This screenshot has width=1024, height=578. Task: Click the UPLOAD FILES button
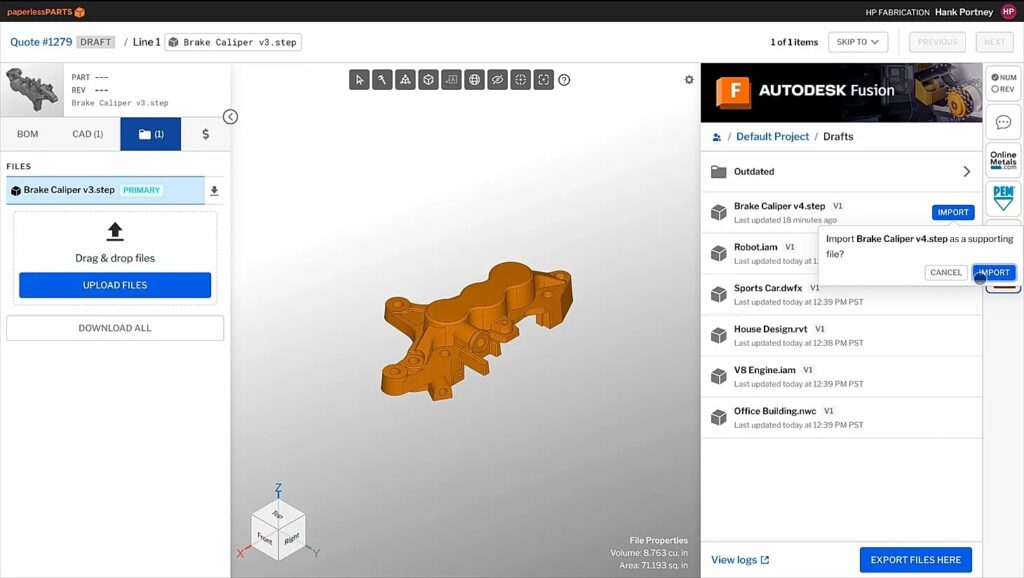point(114,285)
